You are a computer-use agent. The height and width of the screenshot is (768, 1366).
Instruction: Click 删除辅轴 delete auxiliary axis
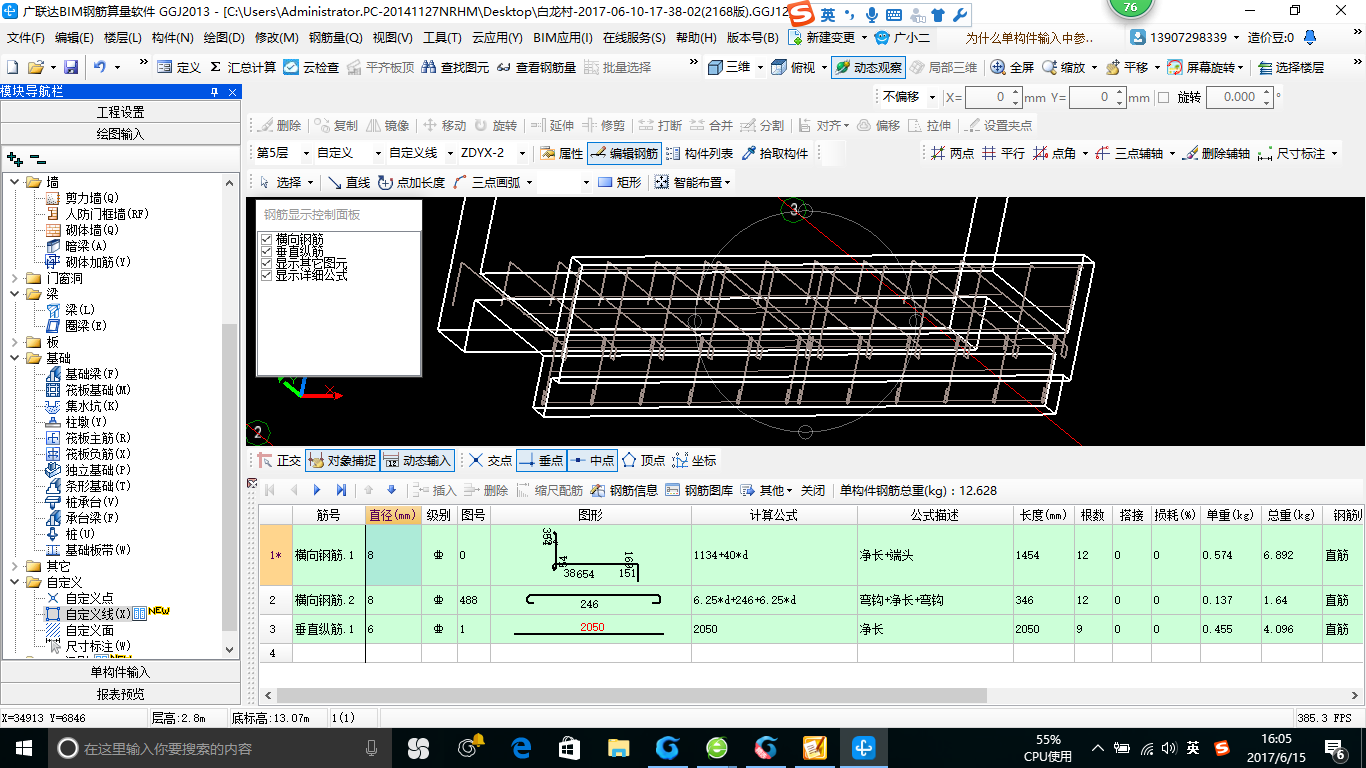(1216, 153)
